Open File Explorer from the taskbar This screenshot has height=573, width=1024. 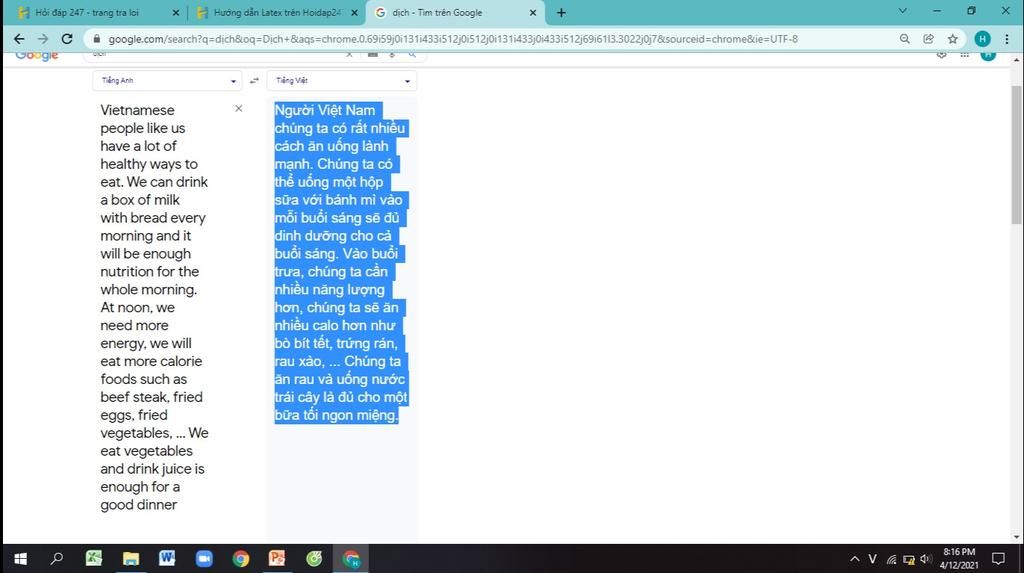point(131,559)
